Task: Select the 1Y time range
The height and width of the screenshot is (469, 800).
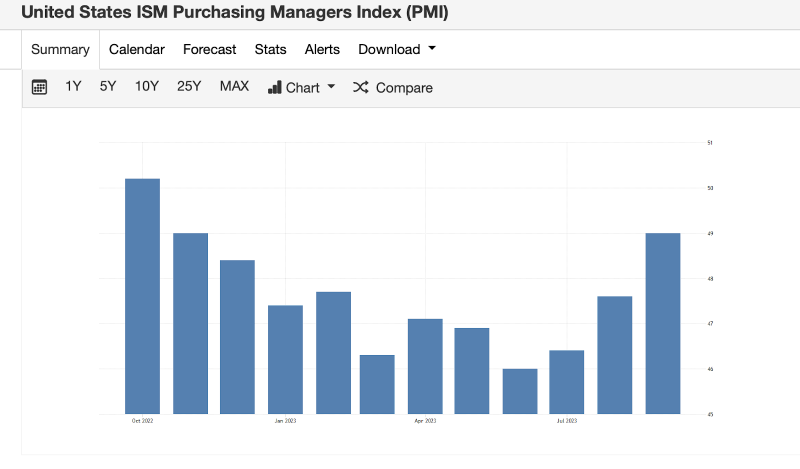Action: pos(73,86)
